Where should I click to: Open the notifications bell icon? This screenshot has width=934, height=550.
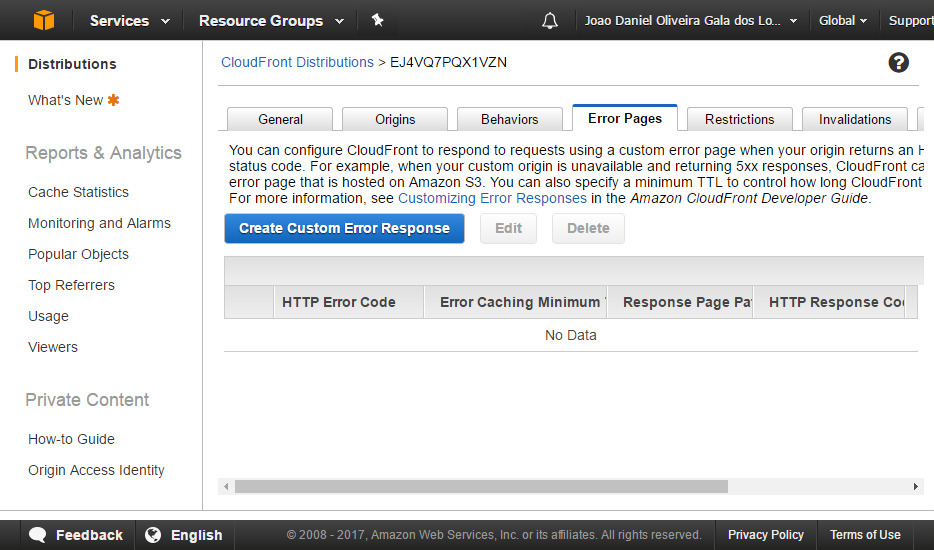(550, 21)
